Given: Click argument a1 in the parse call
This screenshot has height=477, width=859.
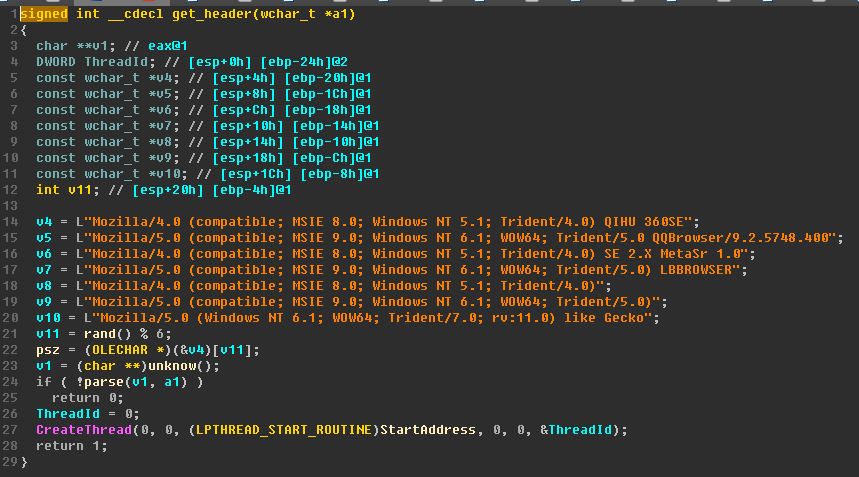Looking at the screenshot, I should (172, 382).
